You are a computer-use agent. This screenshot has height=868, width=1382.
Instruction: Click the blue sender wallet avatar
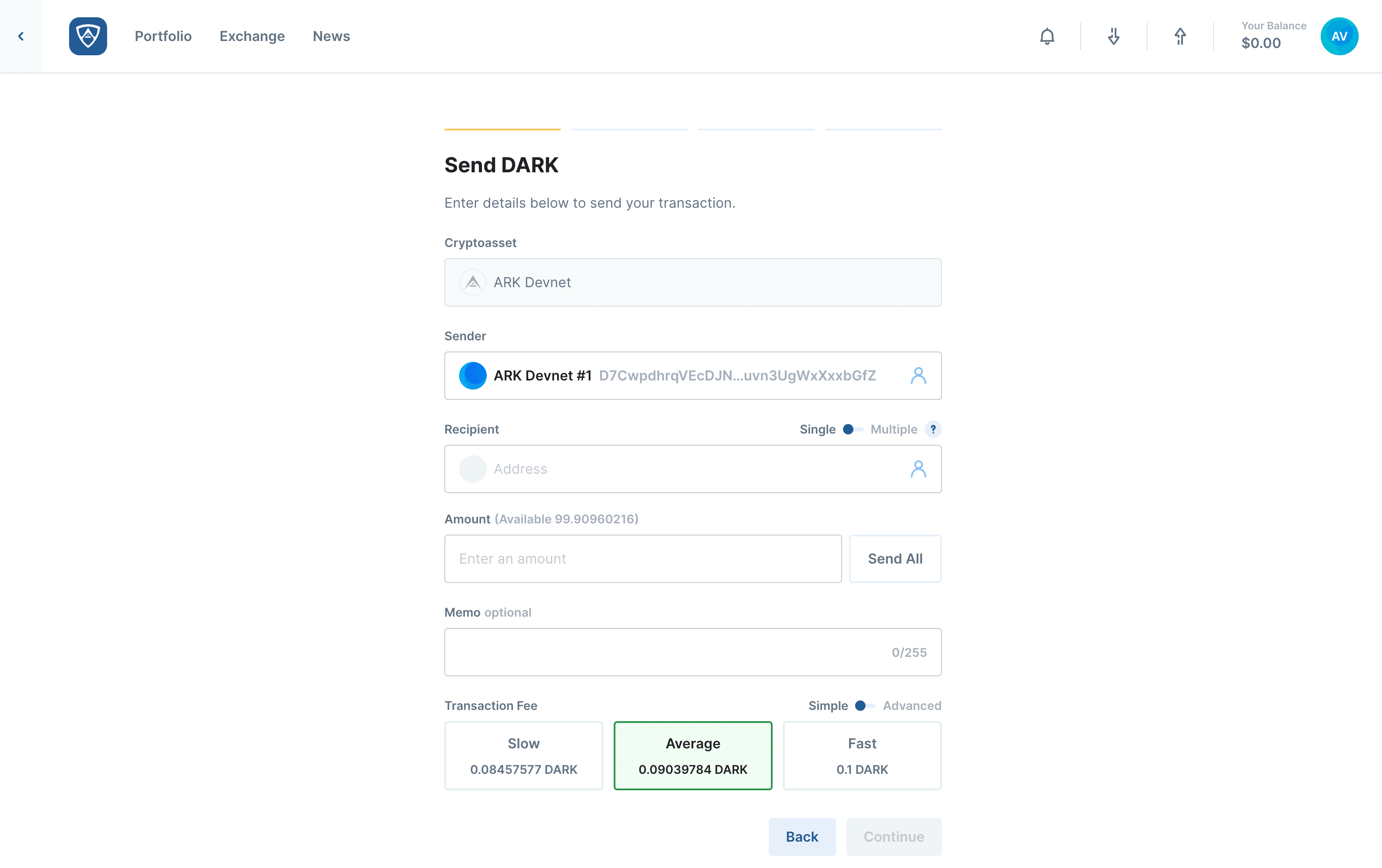472,376
